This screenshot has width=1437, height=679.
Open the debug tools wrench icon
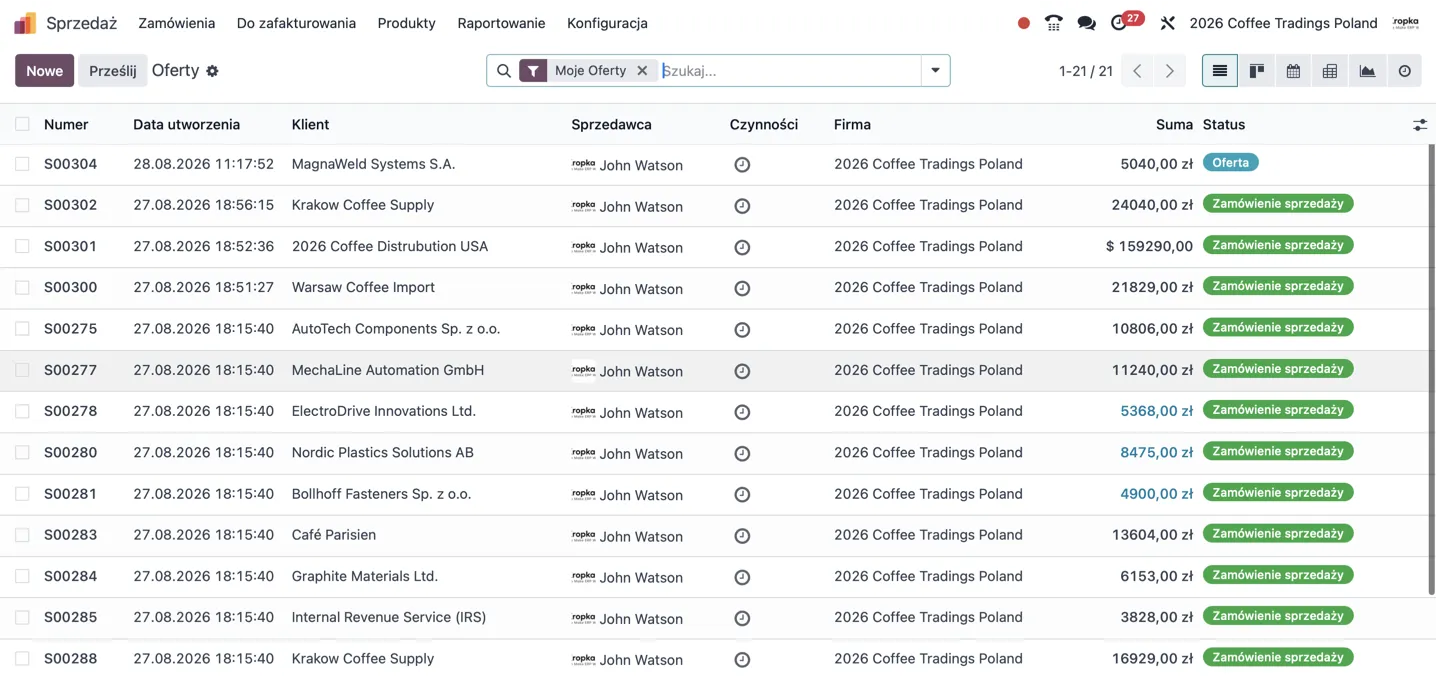click(1167, 23)
